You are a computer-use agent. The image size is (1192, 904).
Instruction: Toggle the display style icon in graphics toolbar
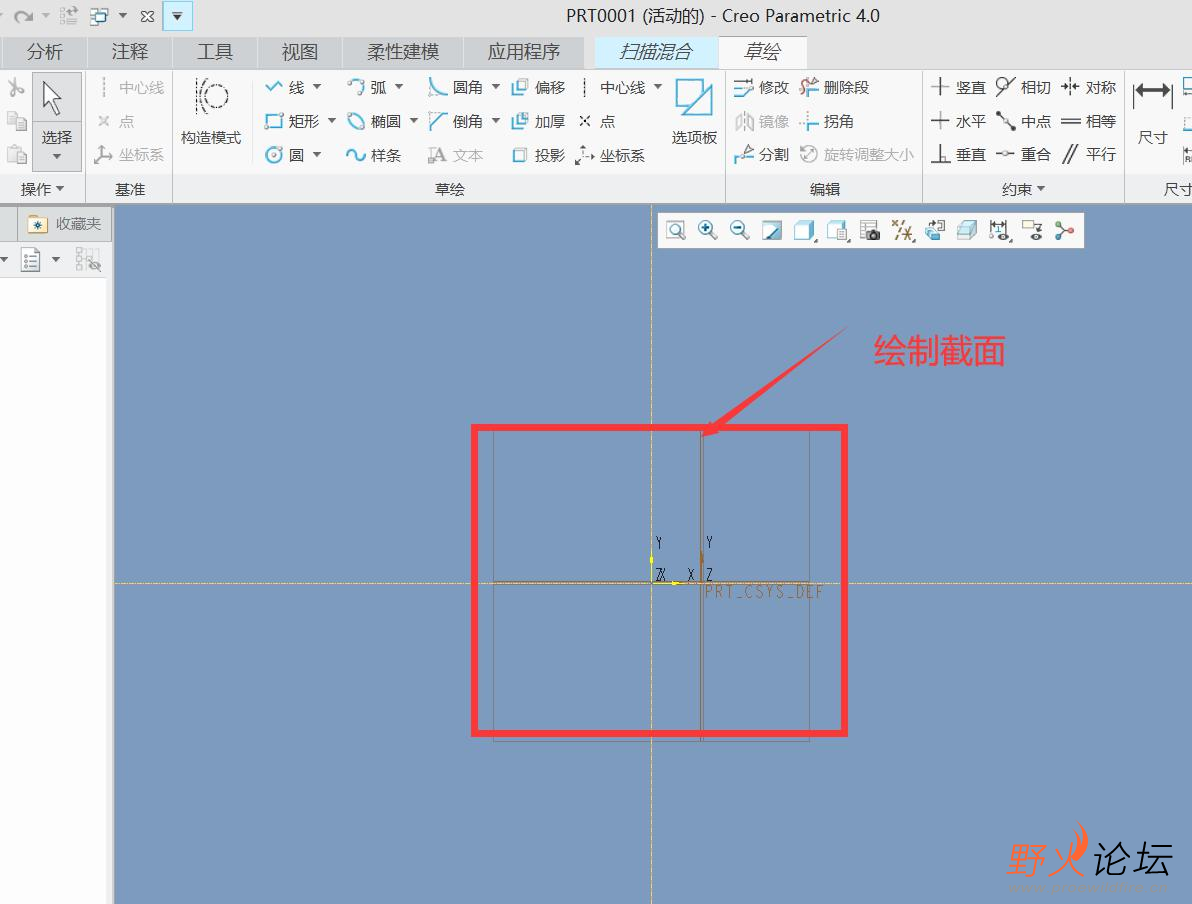click(804, 230)
